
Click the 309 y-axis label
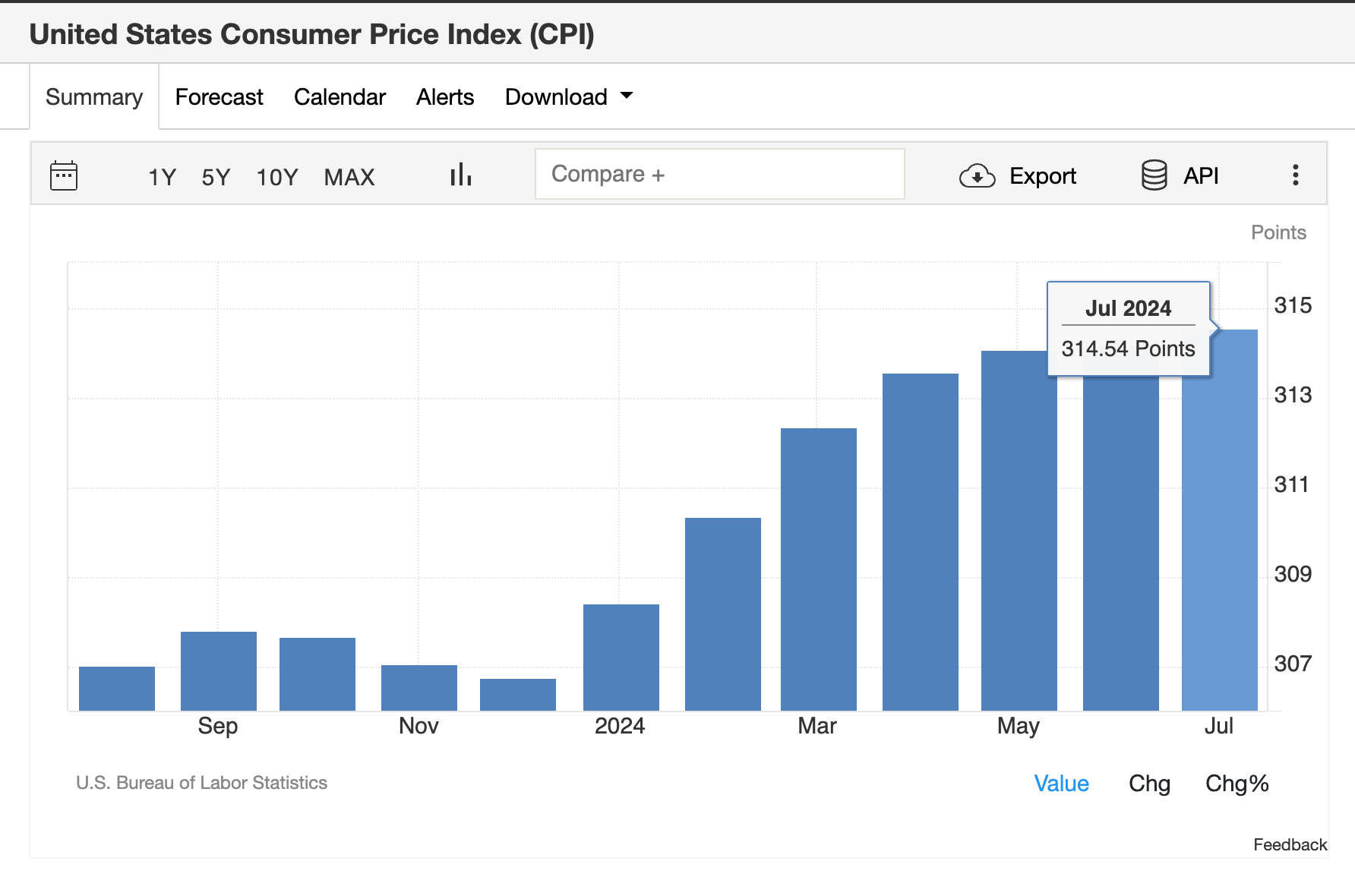click(1293, 574)
